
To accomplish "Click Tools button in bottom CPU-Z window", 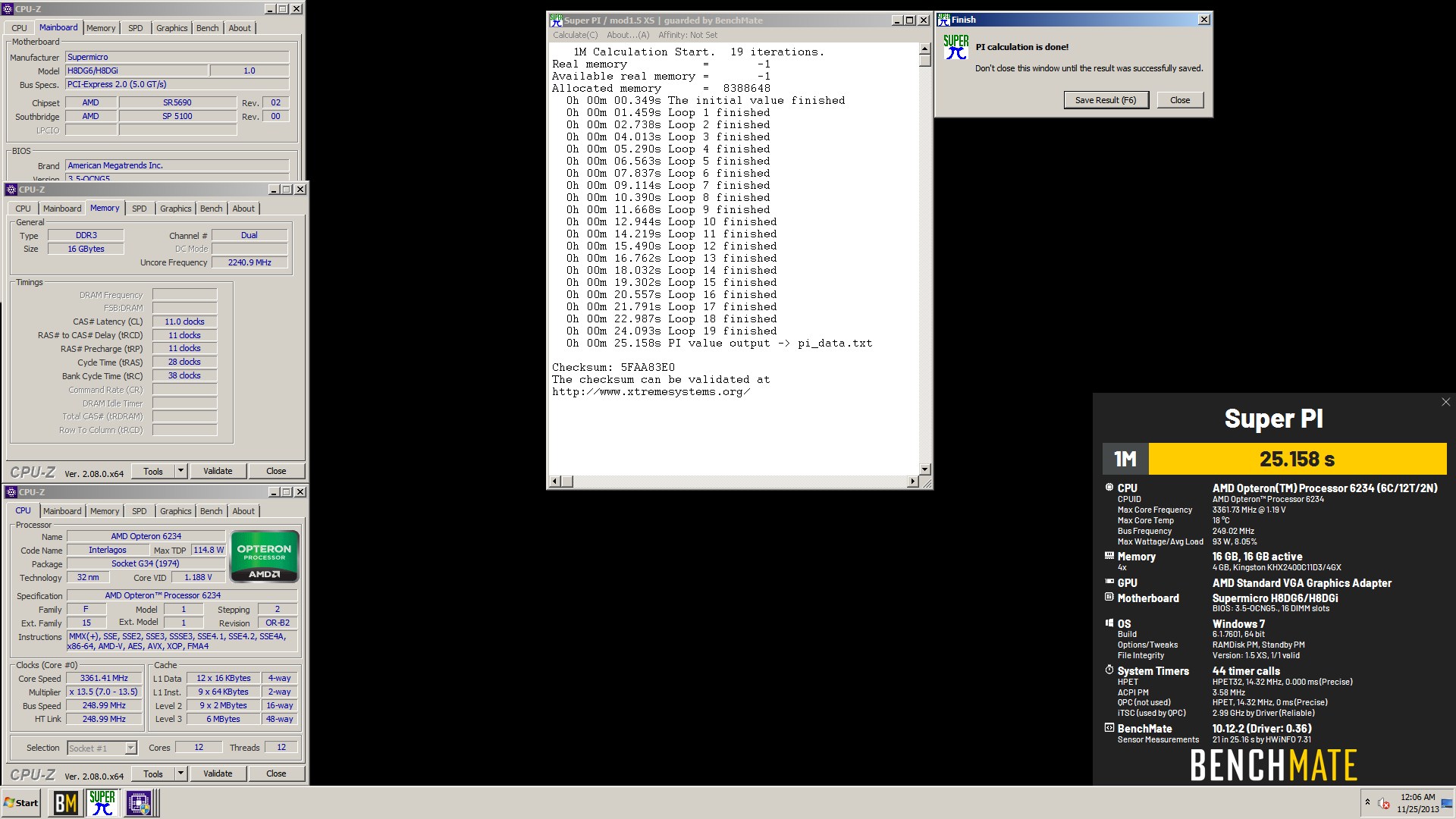I will [153, 773].
